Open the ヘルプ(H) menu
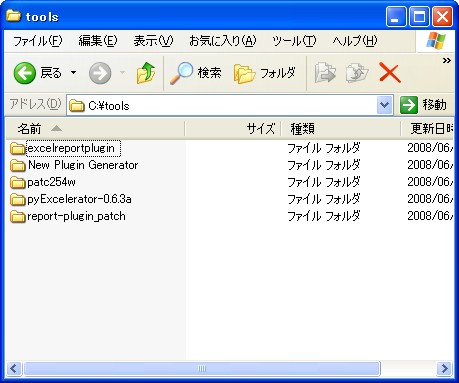459x383 pixels. (x=355, y=41)
